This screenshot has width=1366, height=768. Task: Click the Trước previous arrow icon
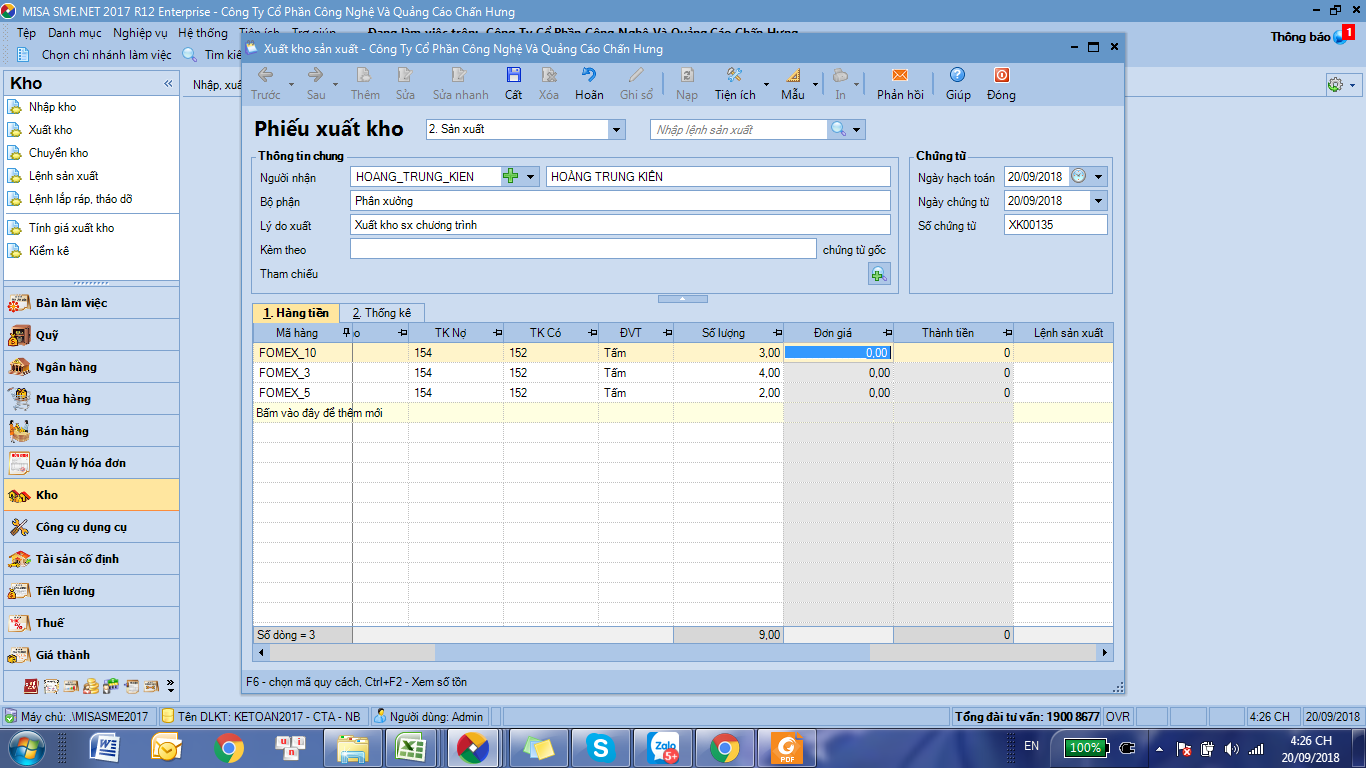(266, 75)
